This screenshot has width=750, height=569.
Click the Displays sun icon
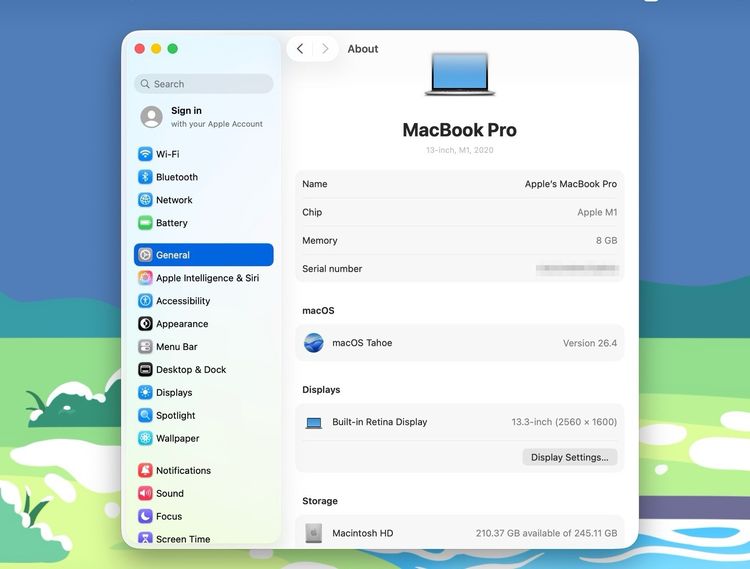coord(145,393)
